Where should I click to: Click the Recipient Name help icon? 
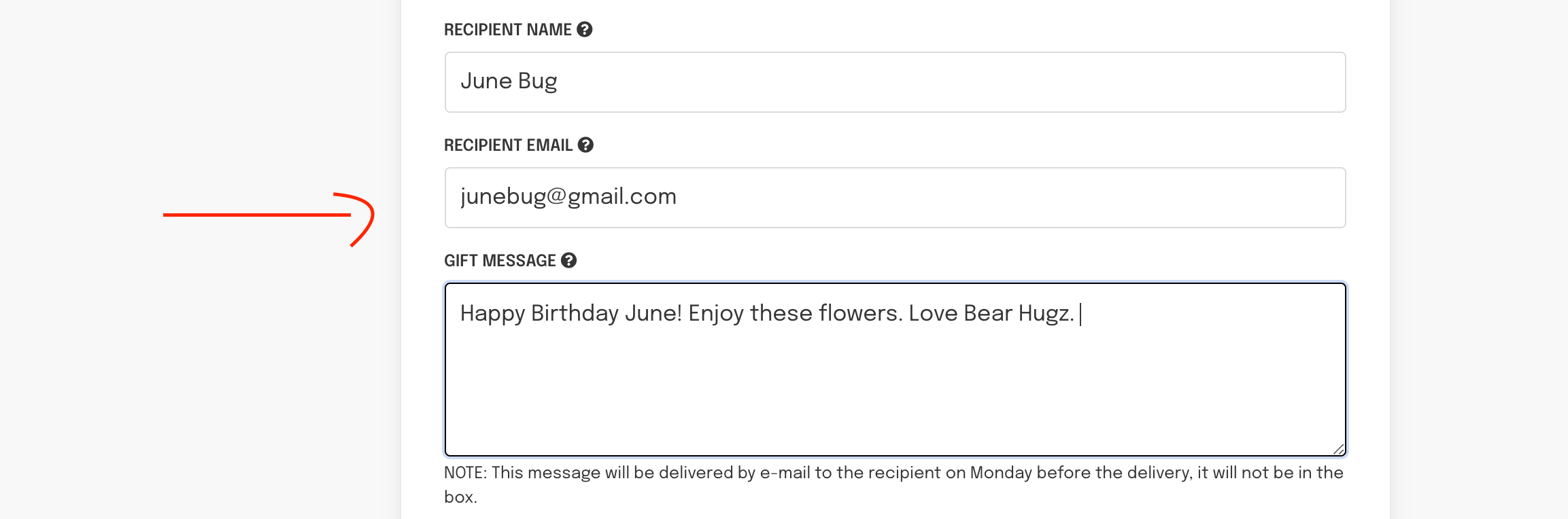click(585, 30)
